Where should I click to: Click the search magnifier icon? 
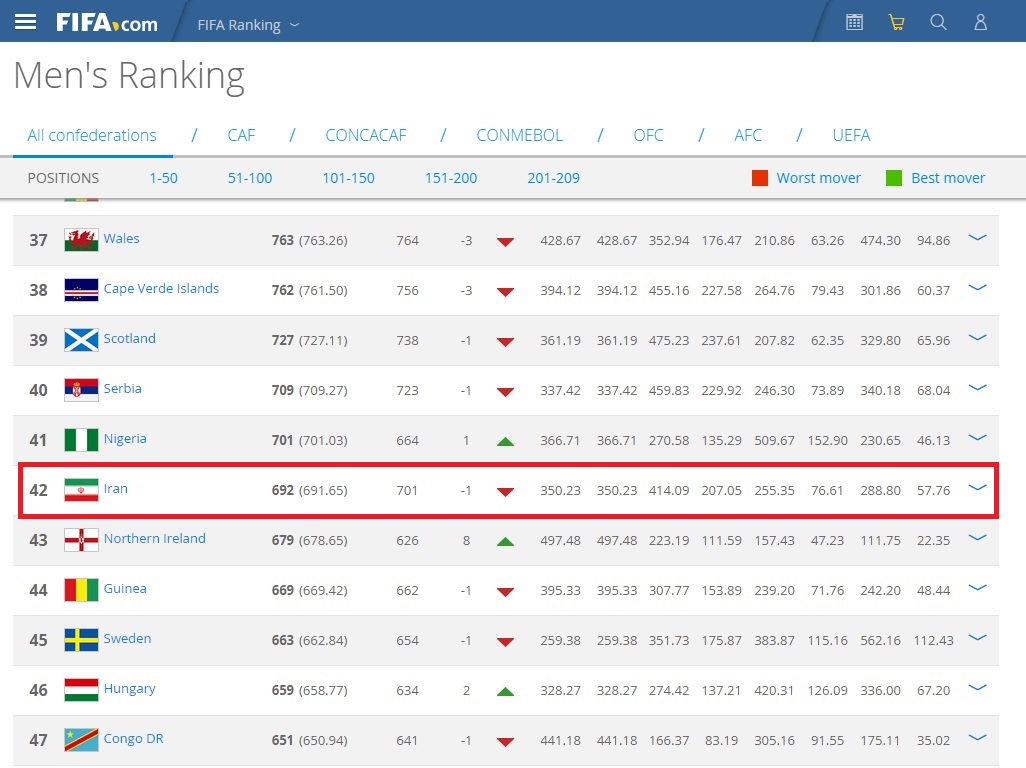pyautogui.click(x=938, y=22)
